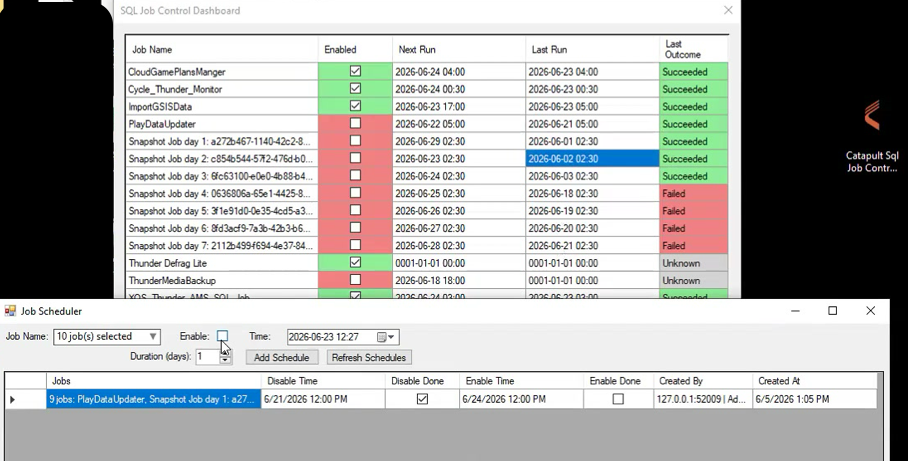Check Enabled for Snapshot Job day 3

pos(355,175)
